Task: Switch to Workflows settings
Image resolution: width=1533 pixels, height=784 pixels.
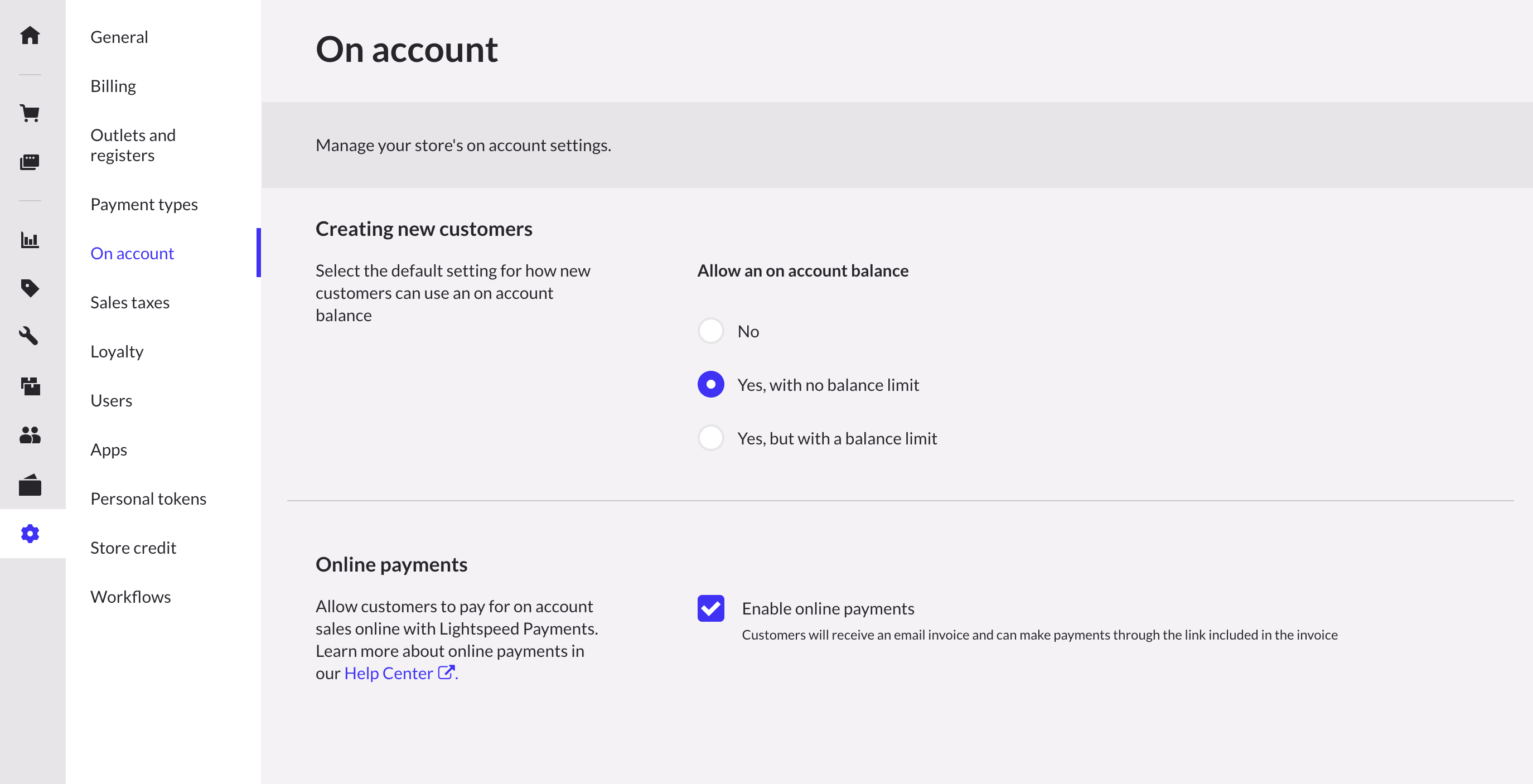Action: pyautogui.click(x=130, y=597)
